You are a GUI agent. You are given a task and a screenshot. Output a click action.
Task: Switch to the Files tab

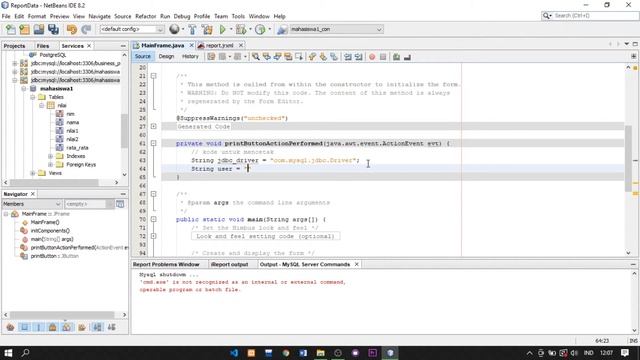click(42, 46)
